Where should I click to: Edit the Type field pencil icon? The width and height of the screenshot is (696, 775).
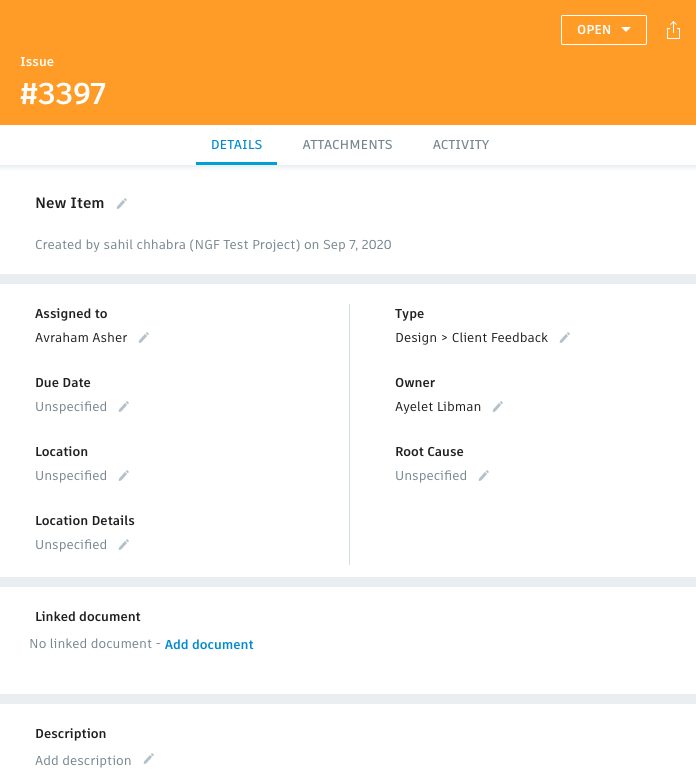[x=565, y=338]
